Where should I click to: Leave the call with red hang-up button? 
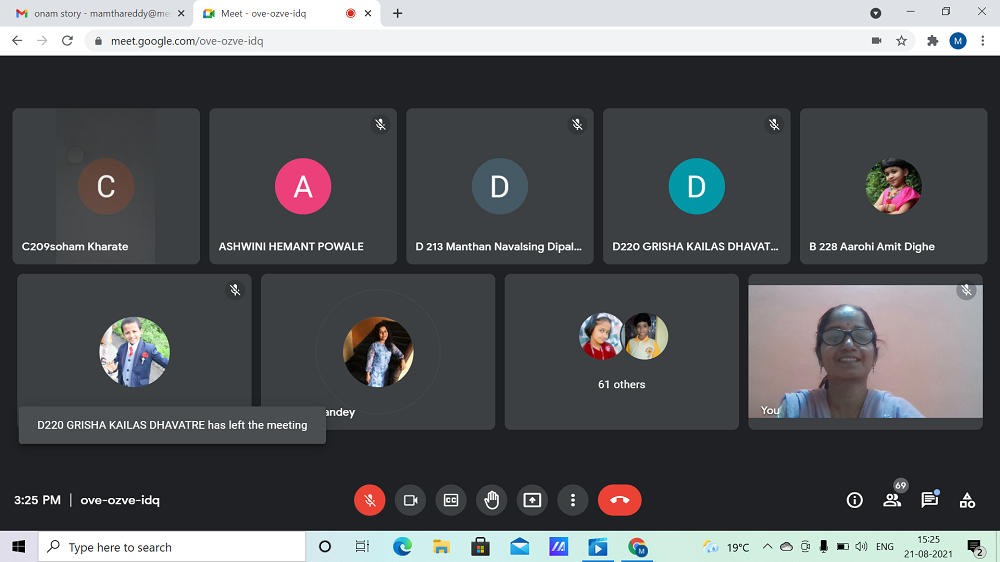pos(619,500)
